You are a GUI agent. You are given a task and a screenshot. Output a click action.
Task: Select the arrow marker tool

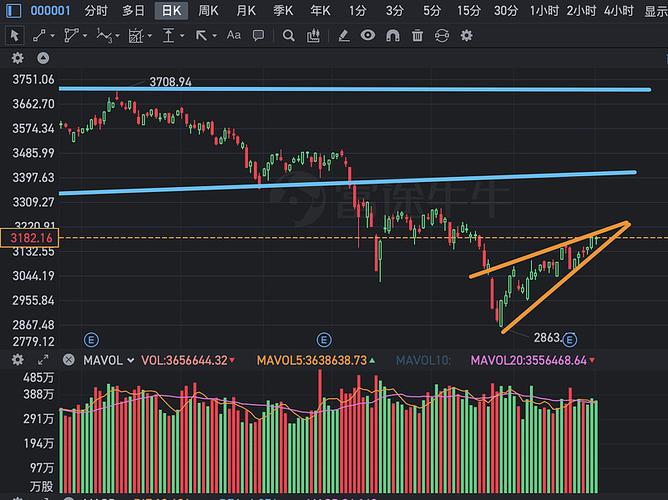tap(201, 36)
